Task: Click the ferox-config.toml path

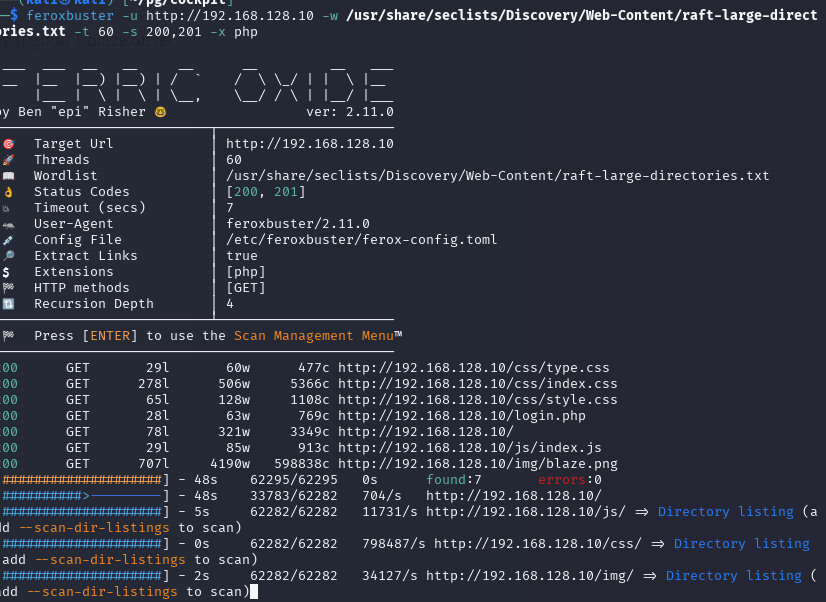Action: pyautogui.click(x=361, y=240)
